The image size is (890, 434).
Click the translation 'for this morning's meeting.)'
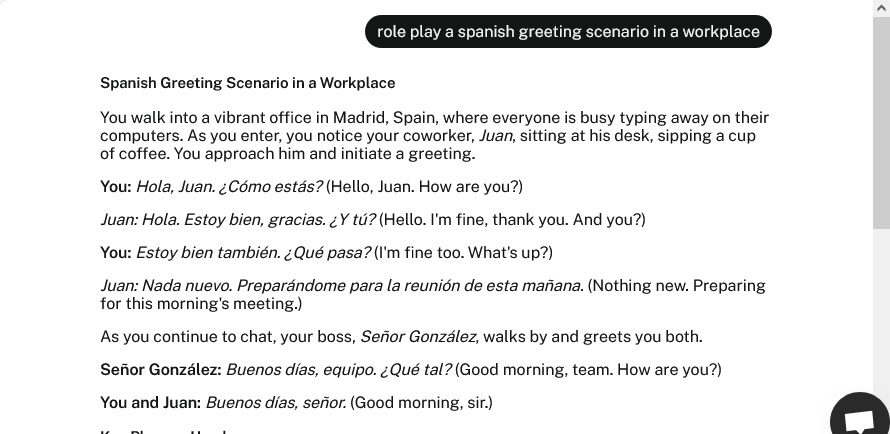(x=201, y=304)
